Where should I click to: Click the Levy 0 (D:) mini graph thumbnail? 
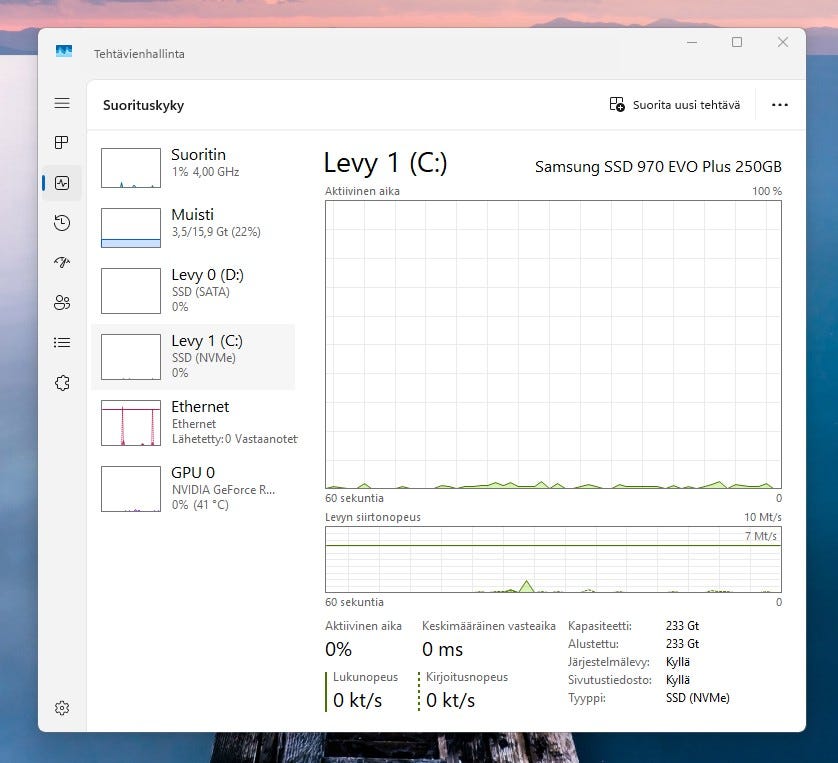tap(131, 291)
